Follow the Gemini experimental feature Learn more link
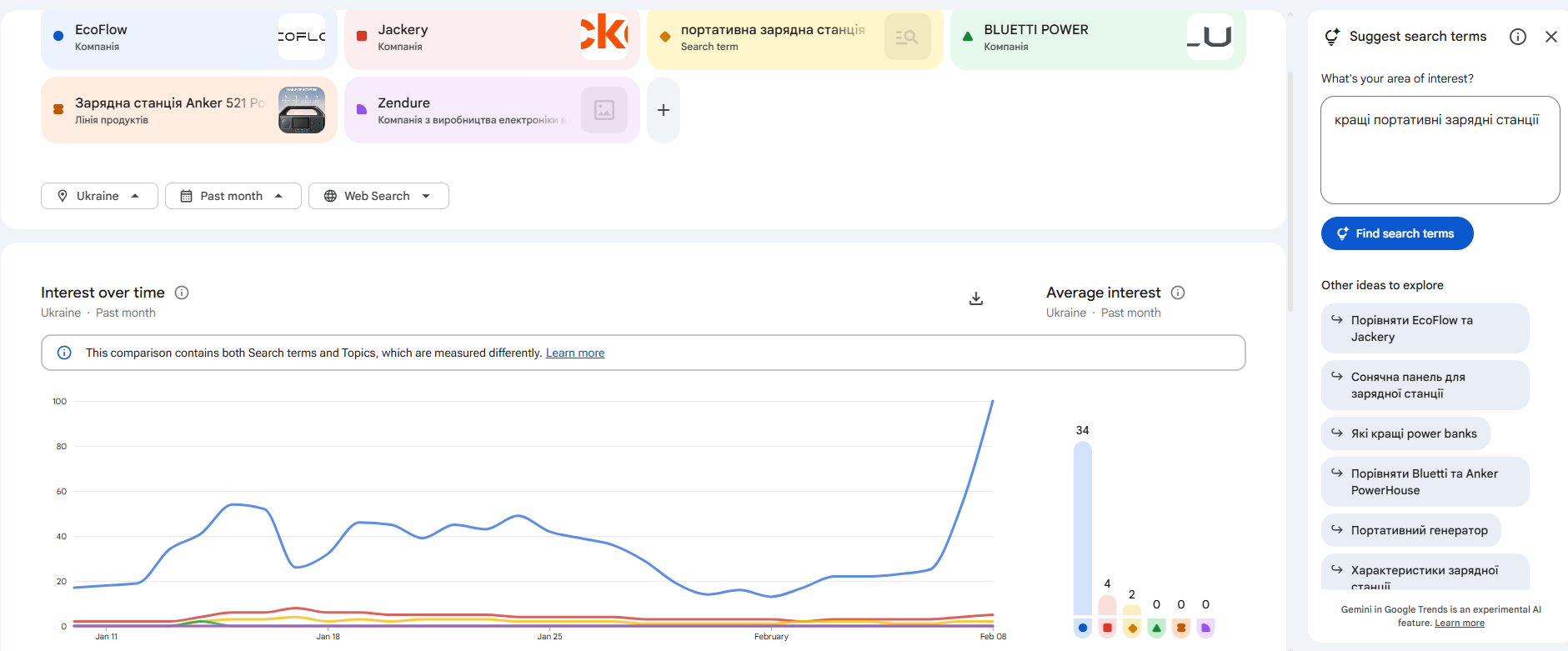This screenshot has width=1568, height=651. click(1460, 623)
